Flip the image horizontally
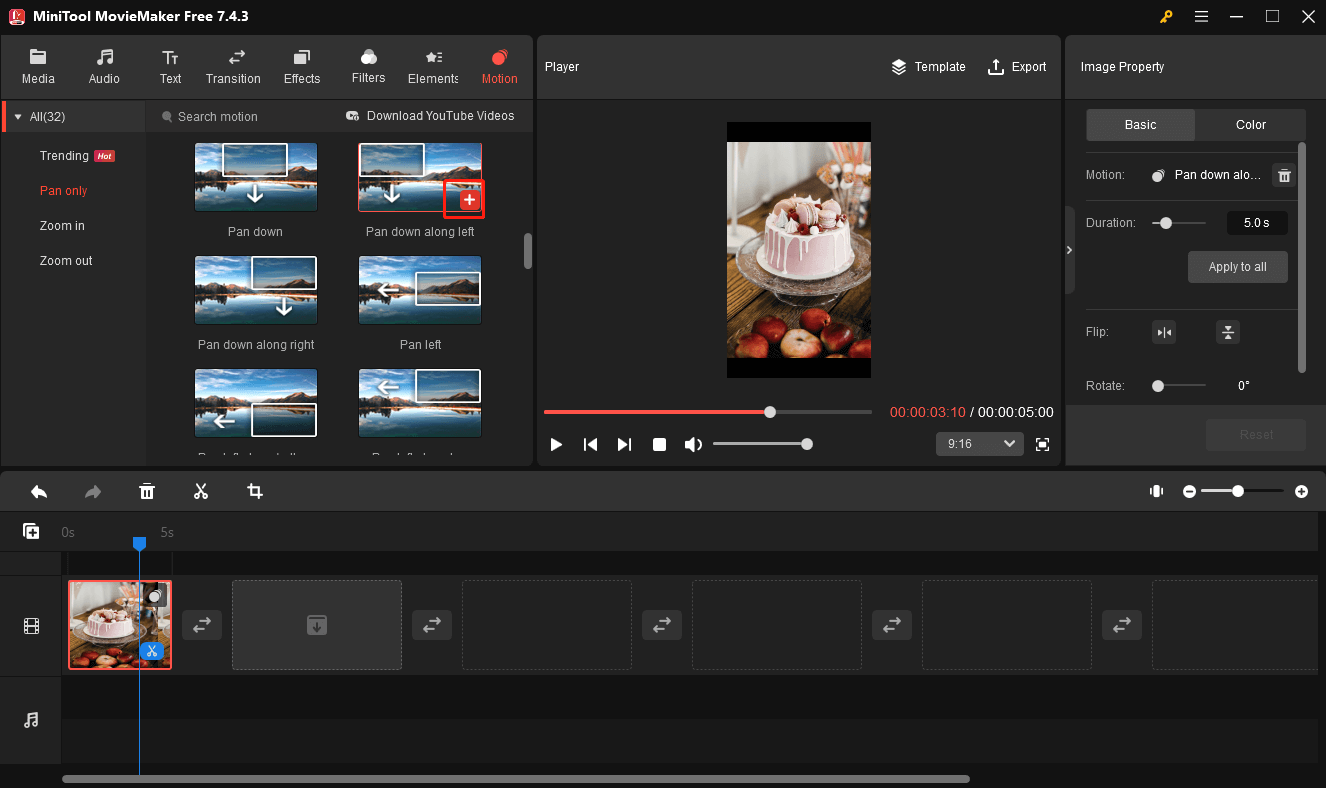Screen dimensions: 1326x788 (x=1164, y=333)
